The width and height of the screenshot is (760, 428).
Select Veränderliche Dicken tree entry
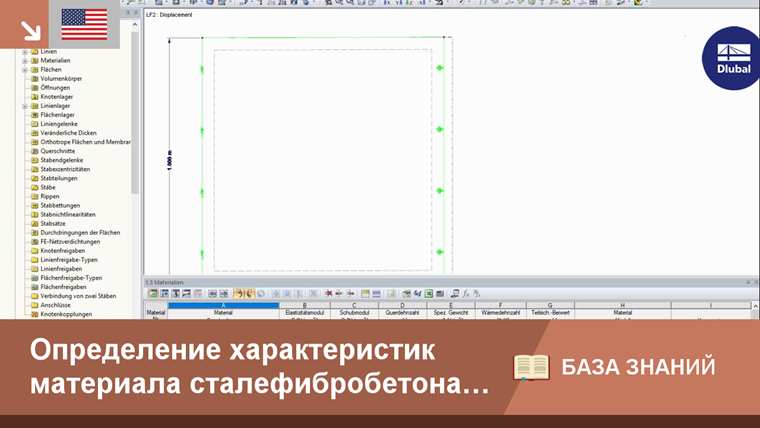[68, 133]
